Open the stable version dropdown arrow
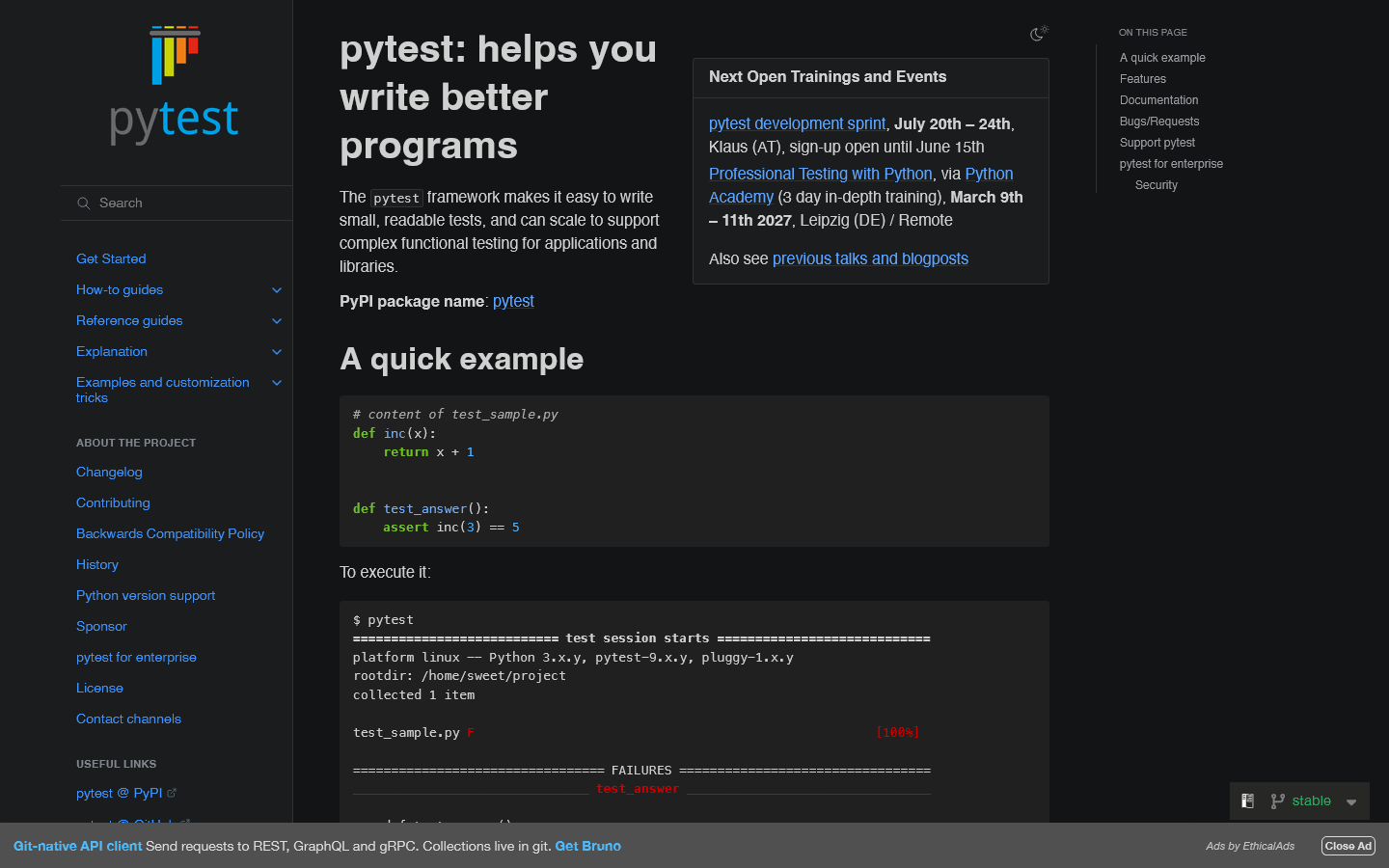Screen dimensions: 1389x868 1351,801
